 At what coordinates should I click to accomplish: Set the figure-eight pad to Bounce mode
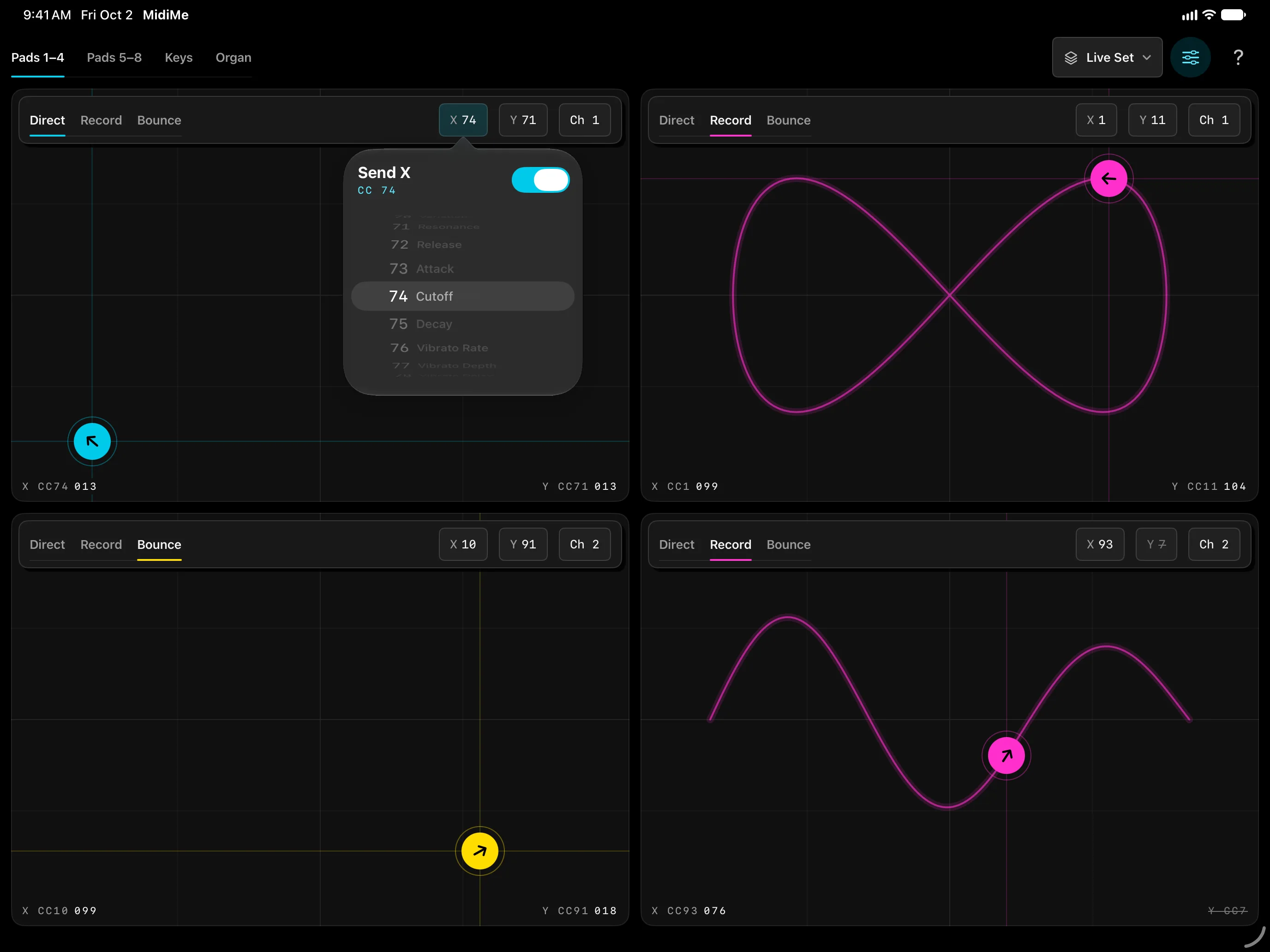(788, 120)
